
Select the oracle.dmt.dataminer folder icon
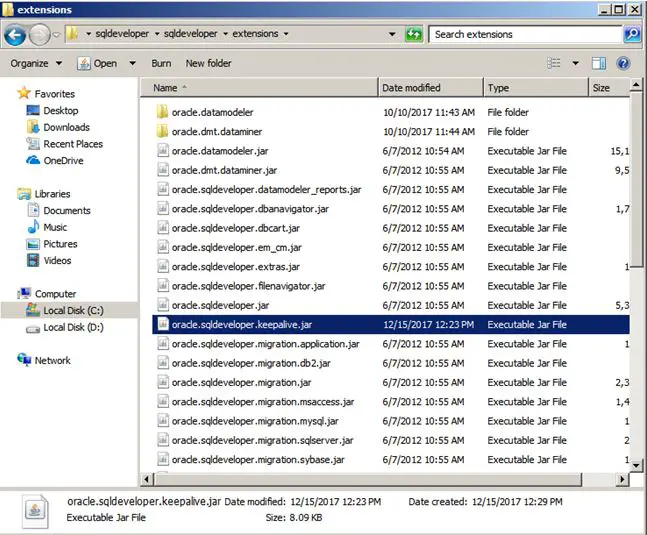[163, 131]
